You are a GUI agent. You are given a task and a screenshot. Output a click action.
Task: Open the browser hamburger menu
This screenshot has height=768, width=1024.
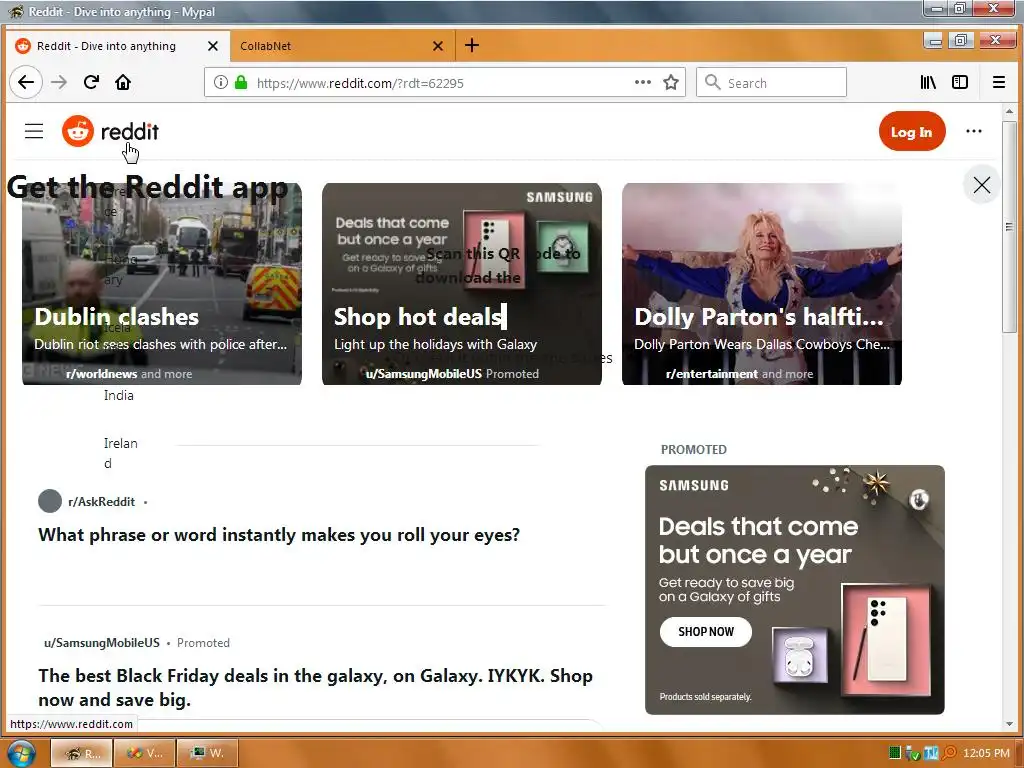point(999,82)
